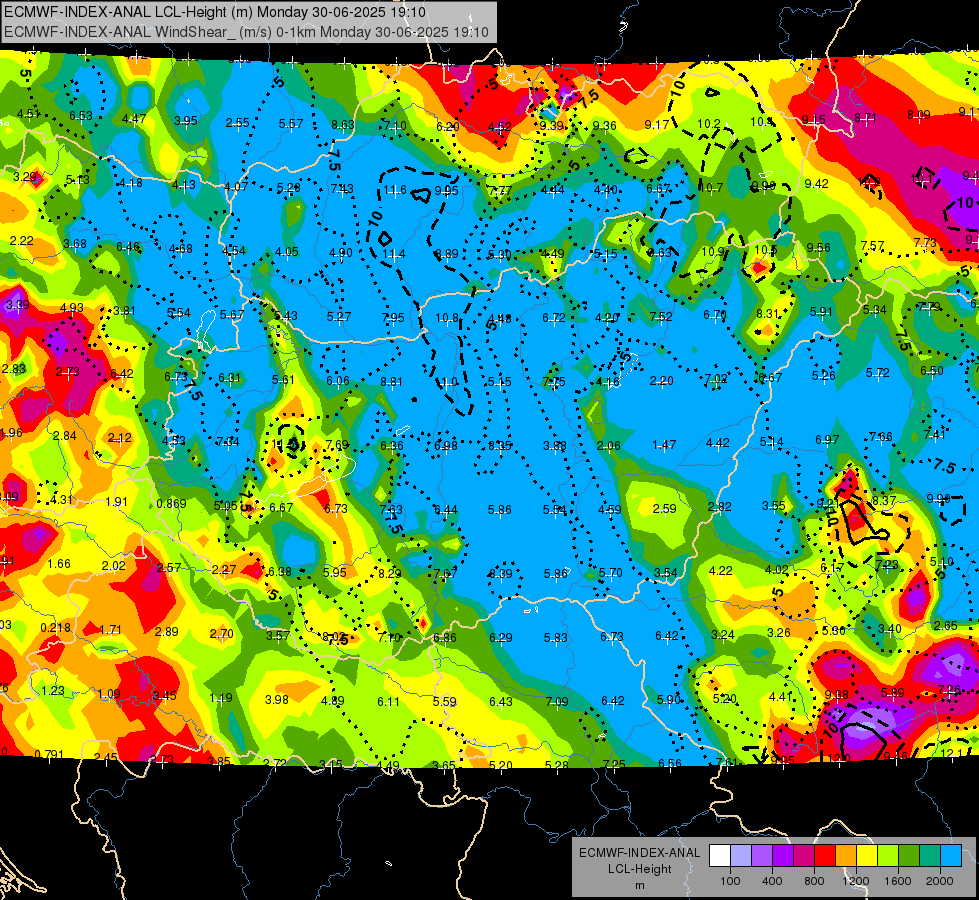Click the legend tick label 1200
Screen dimensions: 979x900
[856, 881]
